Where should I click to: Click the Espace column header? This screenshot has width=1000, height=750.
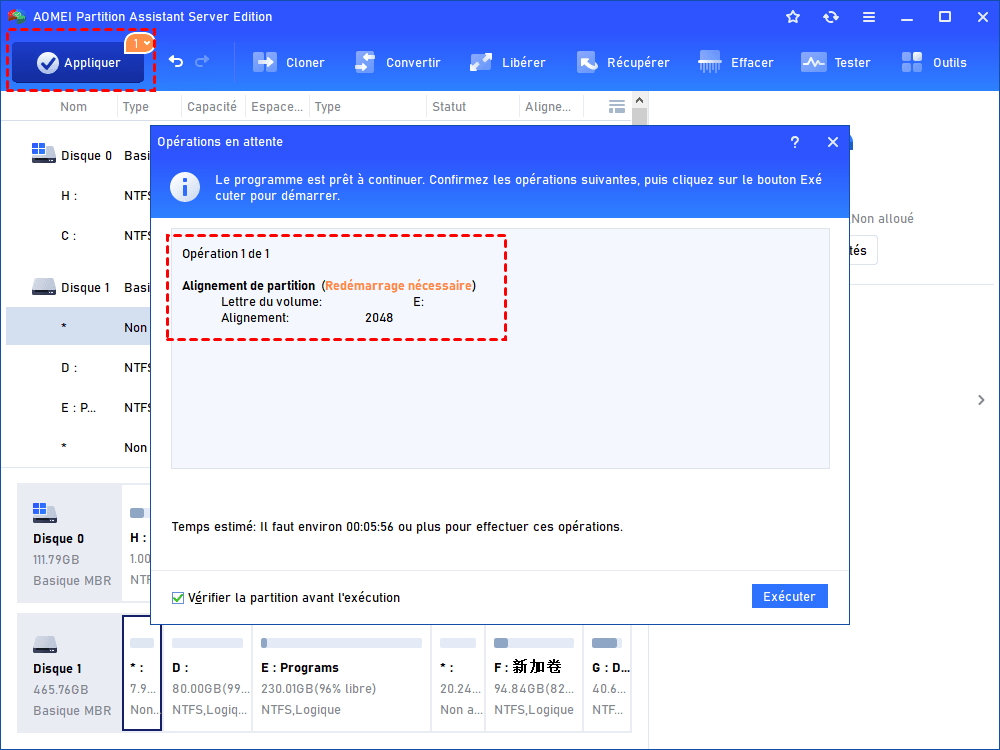[x=277, y=107]
